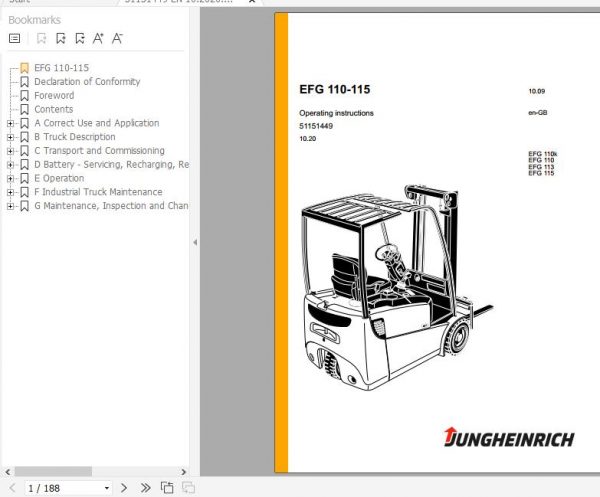Screen dimensions: 600x497
Task: Click the 10.20 date text
Action: point(308,139)
